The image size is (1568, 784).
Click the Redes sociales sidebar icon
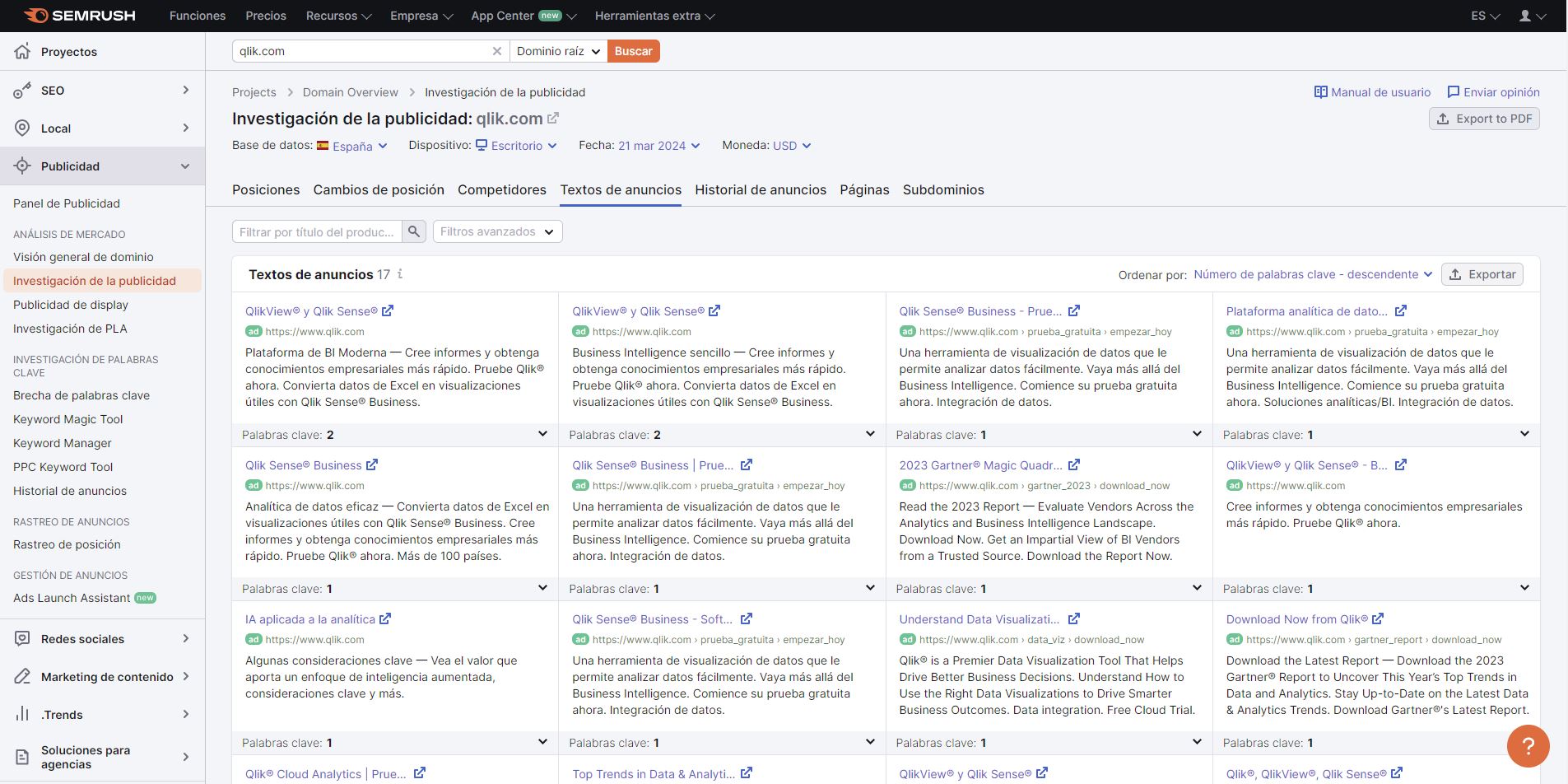[22, 639]
